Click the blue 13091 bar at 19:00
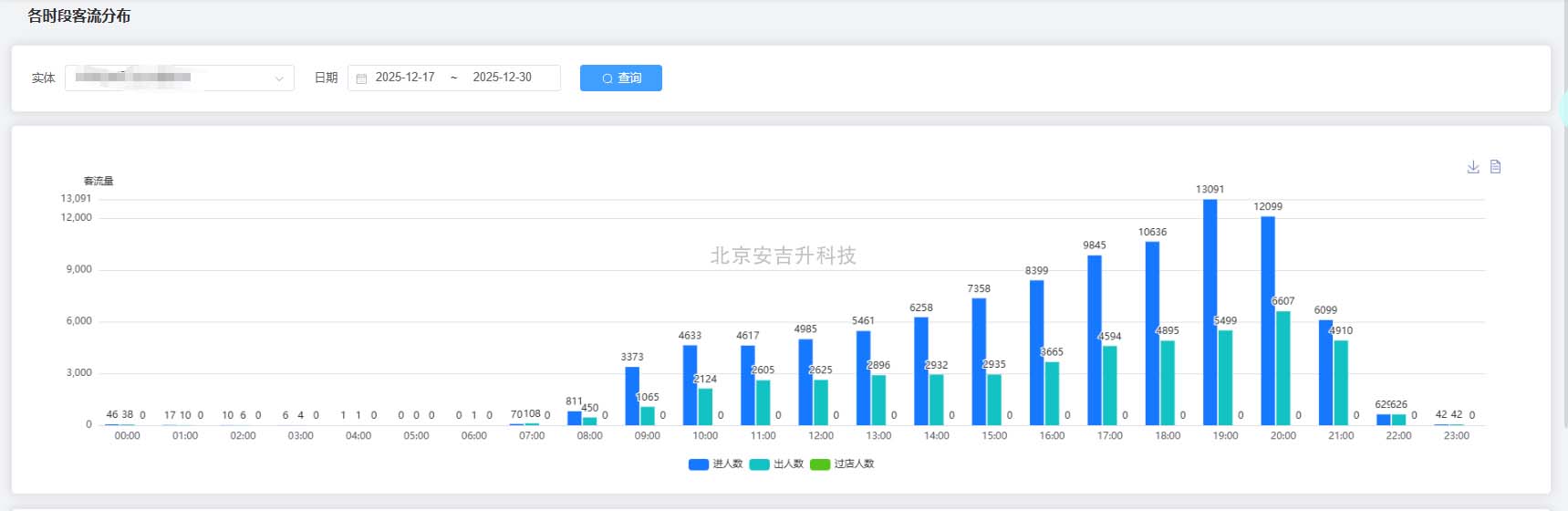This screenshot has height=511, width=1568. pos(1210,310)
